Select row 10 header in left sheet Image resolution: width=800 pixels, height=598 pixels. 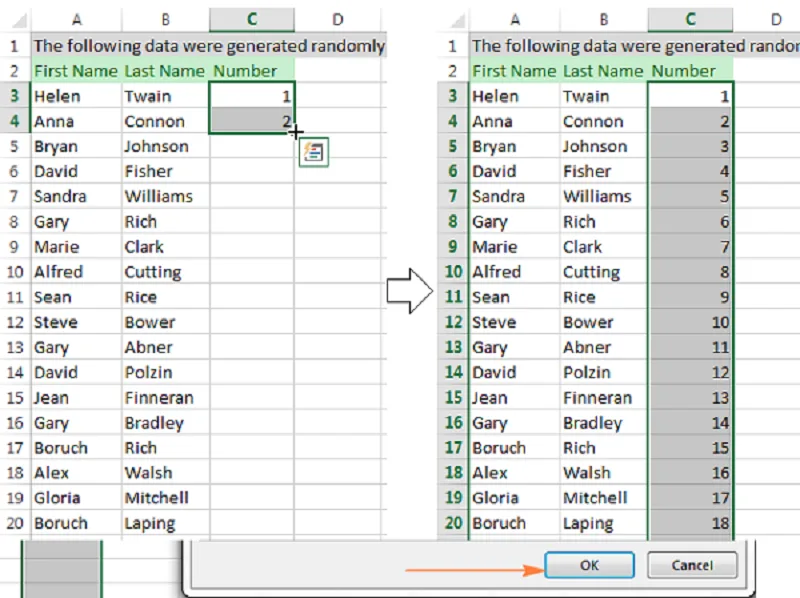pyautogui.click(x=15, y=272)
